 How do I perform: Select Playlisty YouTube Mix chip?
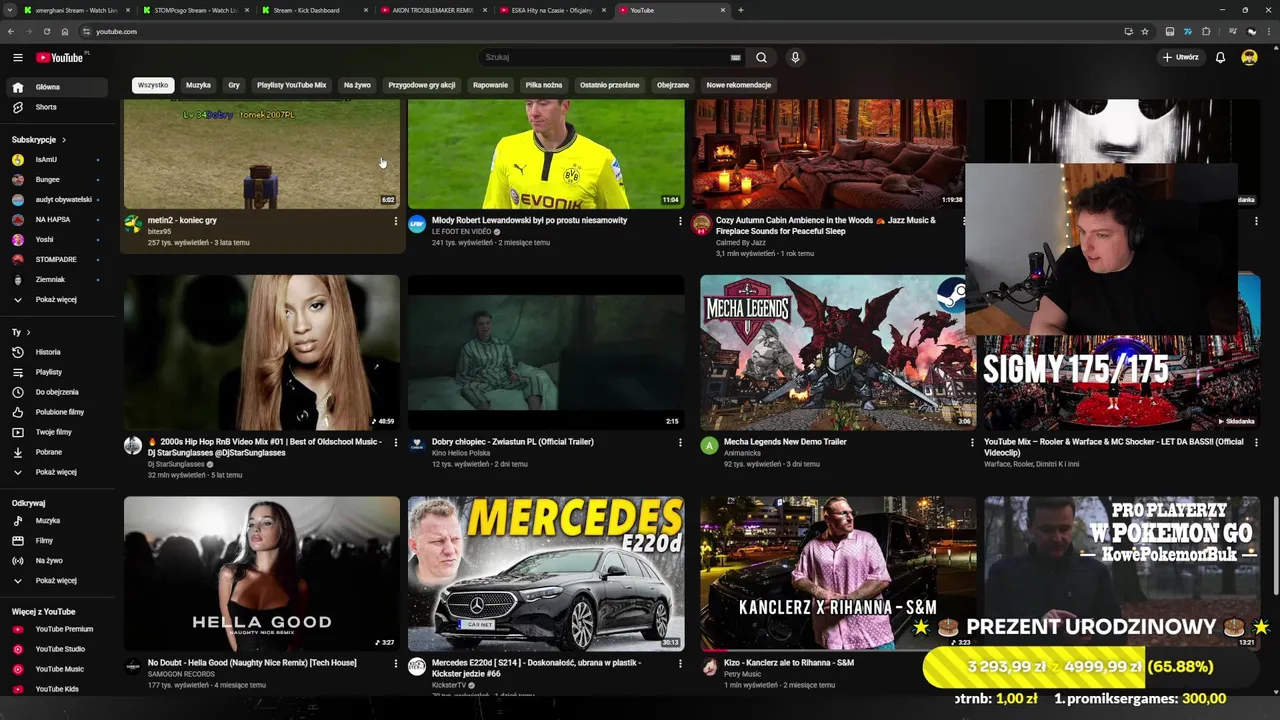click(x=291, y=85)
